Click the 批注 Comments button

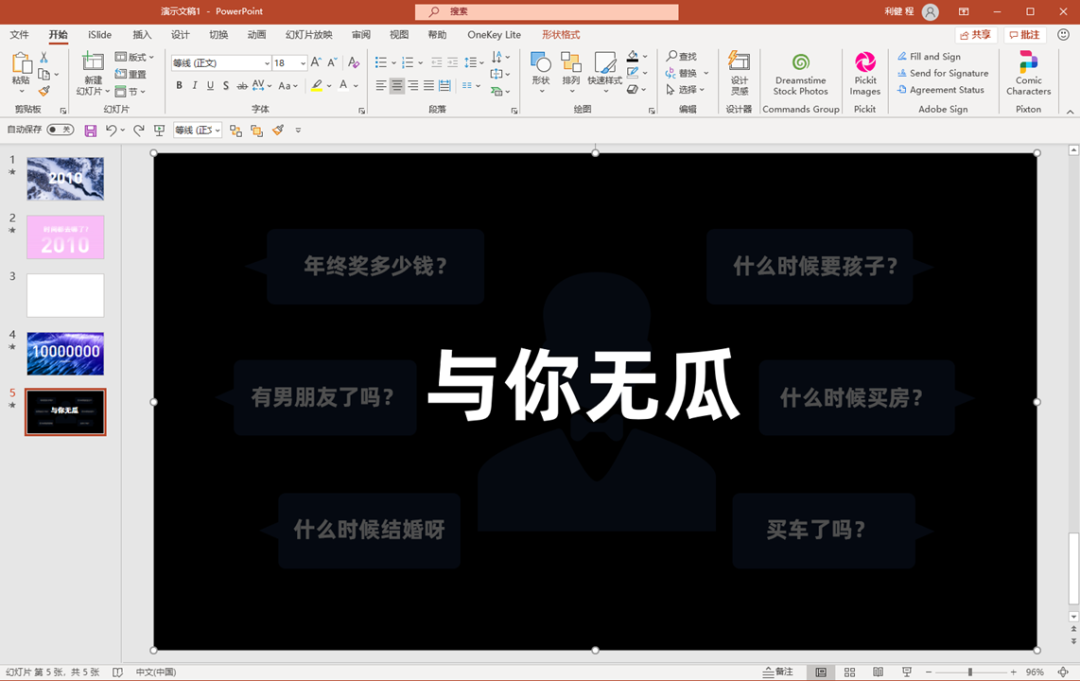click(x=1024, y=34)
